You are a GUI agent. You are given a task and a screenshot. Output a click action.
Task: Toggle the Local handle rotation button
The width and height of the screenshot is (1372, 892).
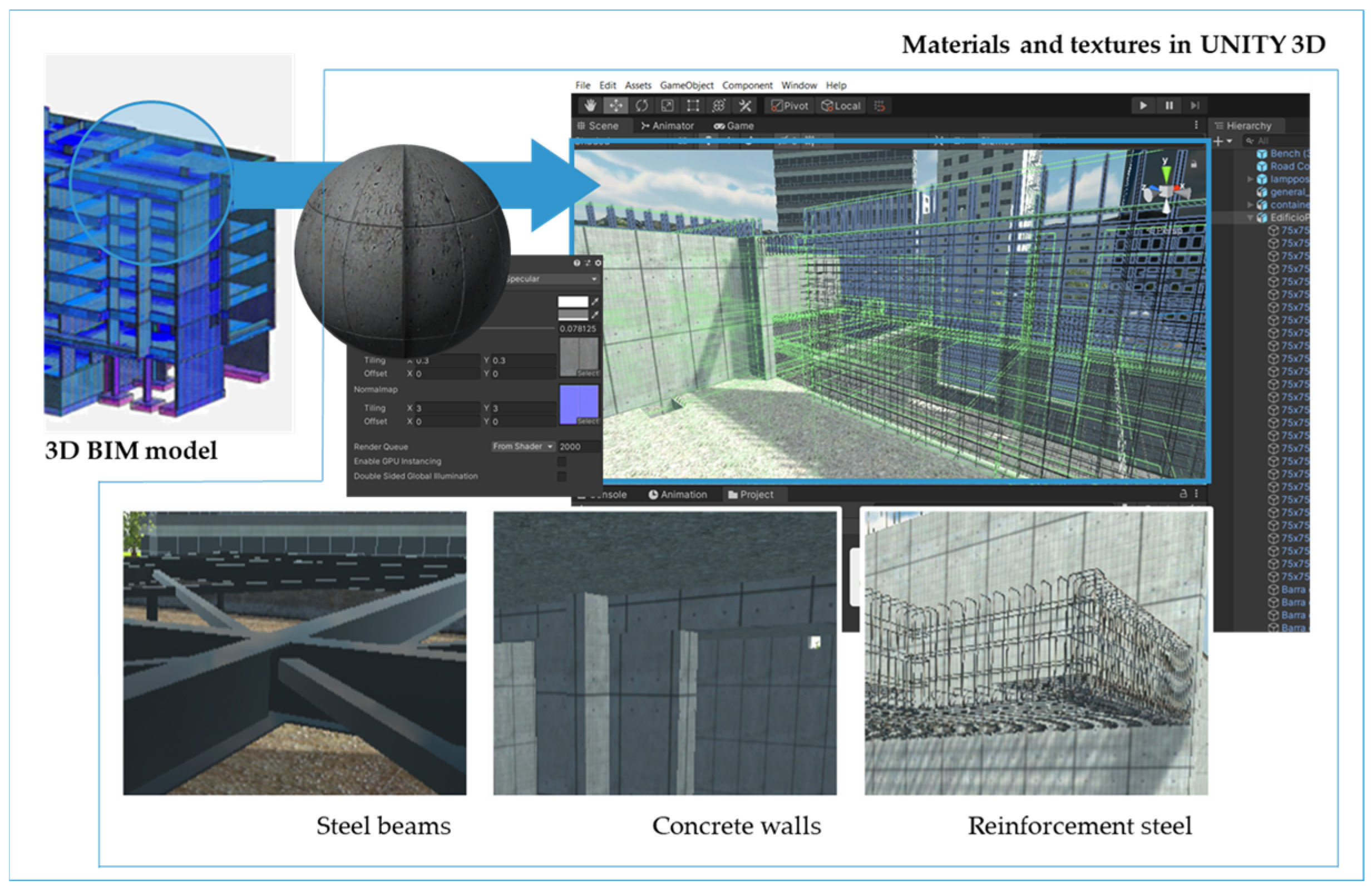[x=841, y=106]
